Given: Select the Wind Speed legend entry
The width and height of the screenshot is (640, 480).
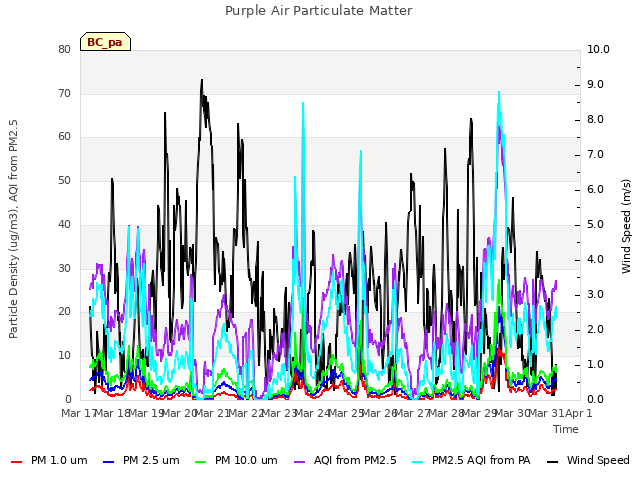Looking at the screenshot, I should (x=588, y=460).
